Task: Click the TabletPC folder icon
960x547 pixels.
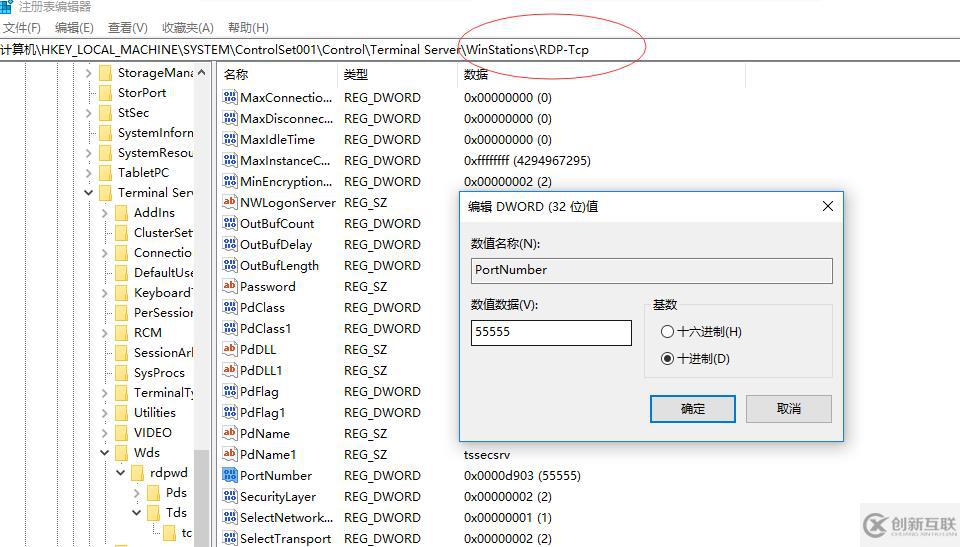Action: [x=105, y=173]
